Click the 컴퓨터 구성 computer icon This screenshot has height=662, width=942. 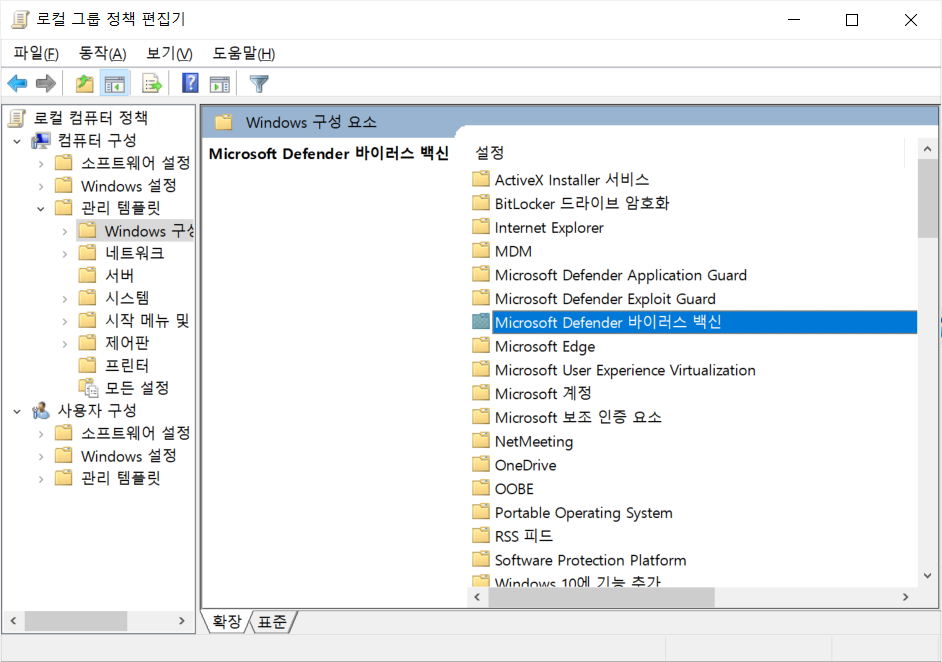[41, 141]
